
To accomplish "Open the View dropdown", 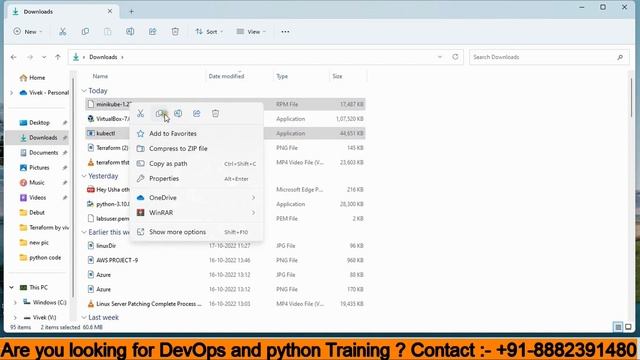I will pyautogui.click(x=251, y=31).
